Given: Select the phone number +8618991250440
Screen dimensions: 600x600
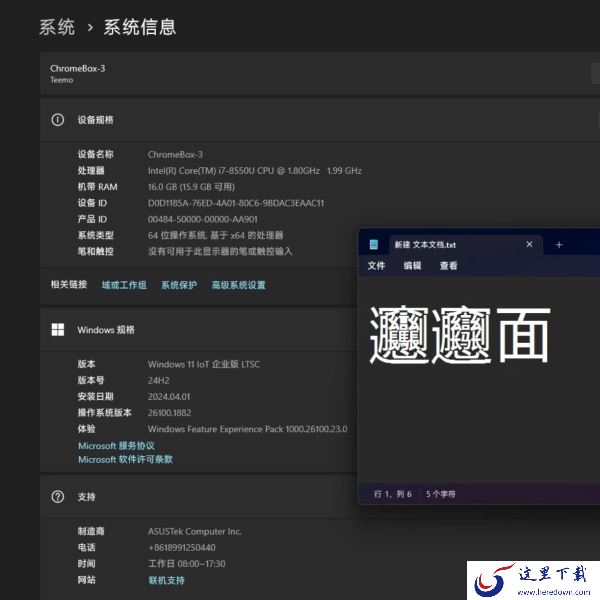Looking at the screenshot, I should 182,548.
